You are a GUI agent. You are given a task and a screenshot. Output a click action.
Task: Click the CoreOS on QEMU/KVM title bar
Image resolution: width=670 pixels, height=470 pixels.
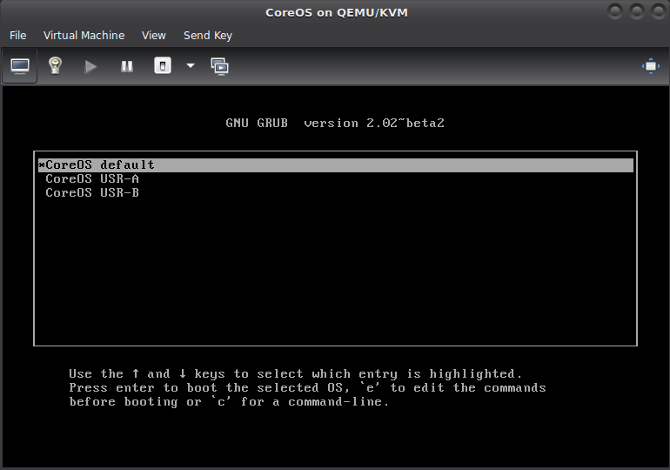point(336,12)
